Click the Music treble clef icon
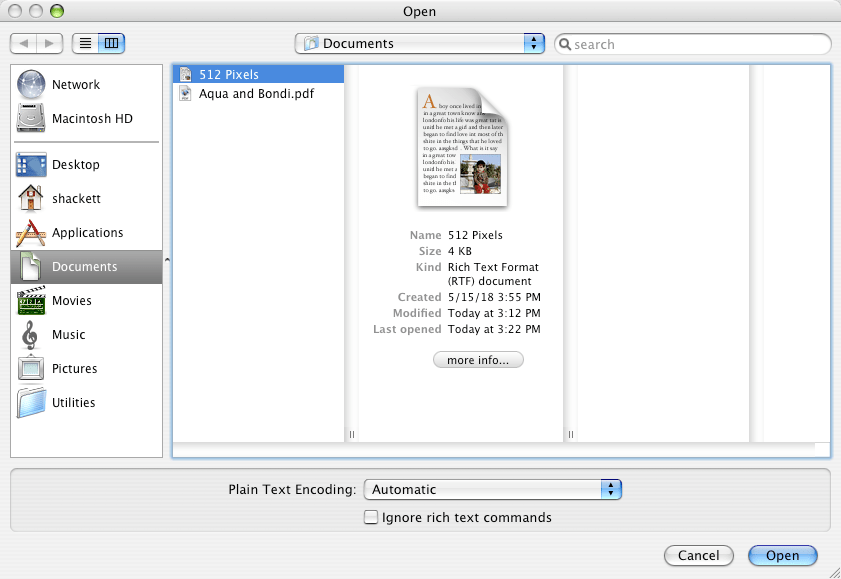The width and height of the screenshot is (841, 579). coord(30,335)
